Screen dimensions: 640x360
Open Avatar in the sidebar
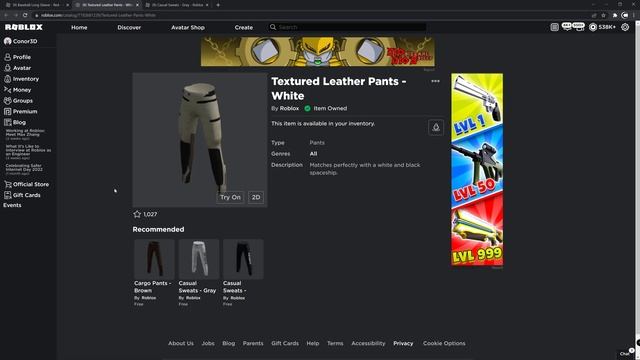click(17, 68)
